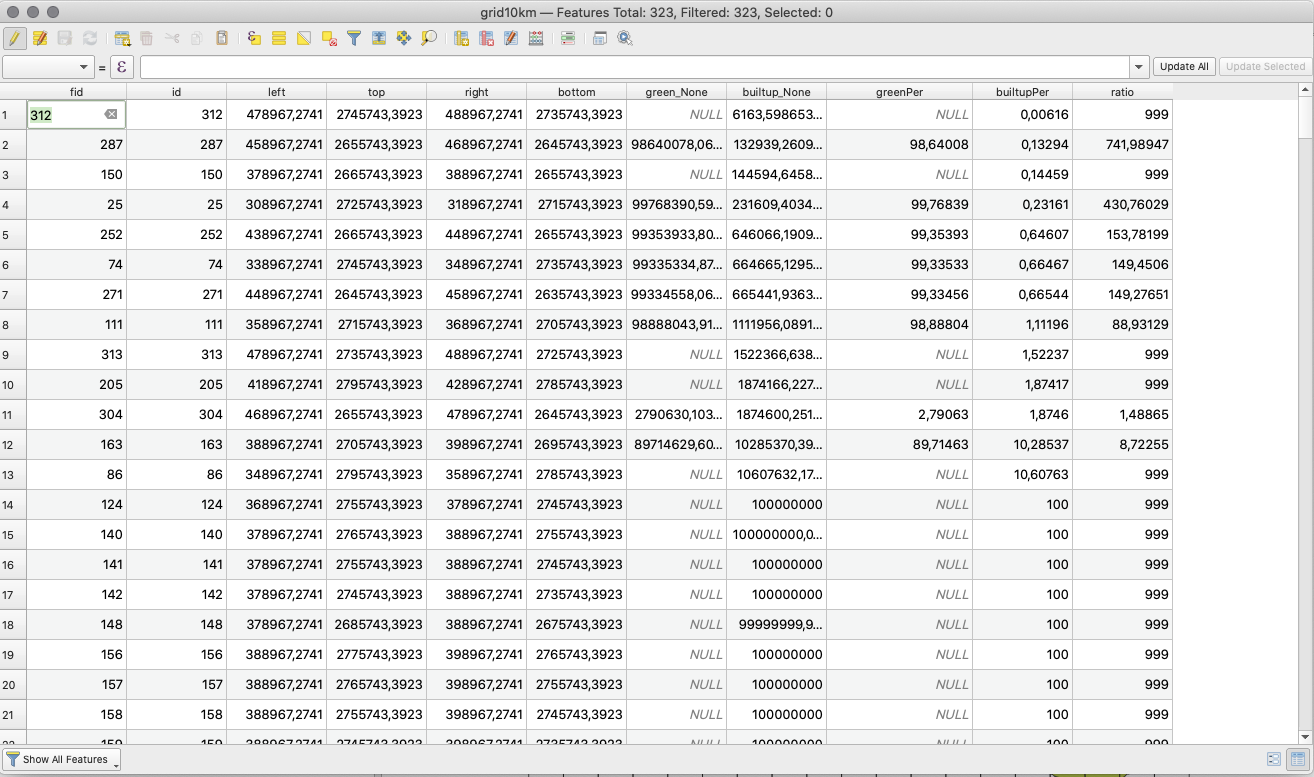Reload the attribute table
This screenshot has height=777, width=1314.
90,38
